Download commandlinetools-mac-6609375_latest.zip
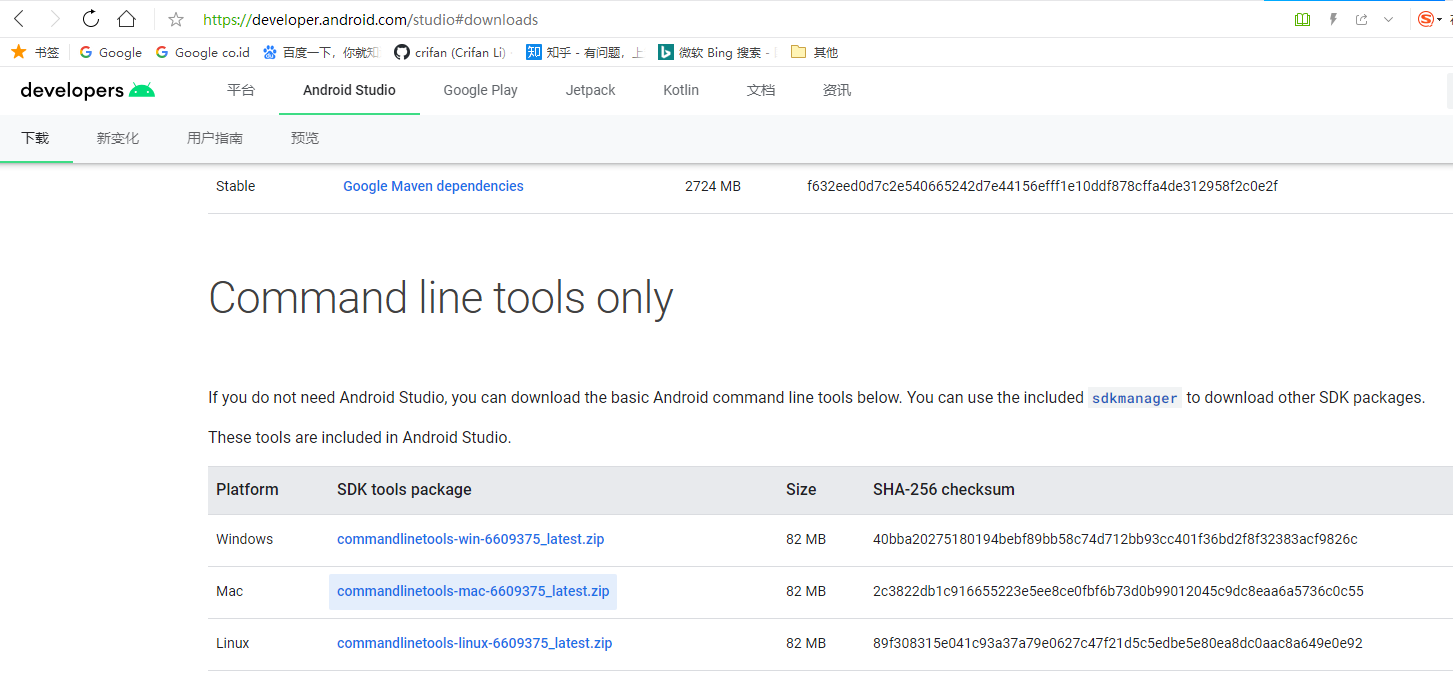Viewport: 1453px width, 678px height. point(473,591)
